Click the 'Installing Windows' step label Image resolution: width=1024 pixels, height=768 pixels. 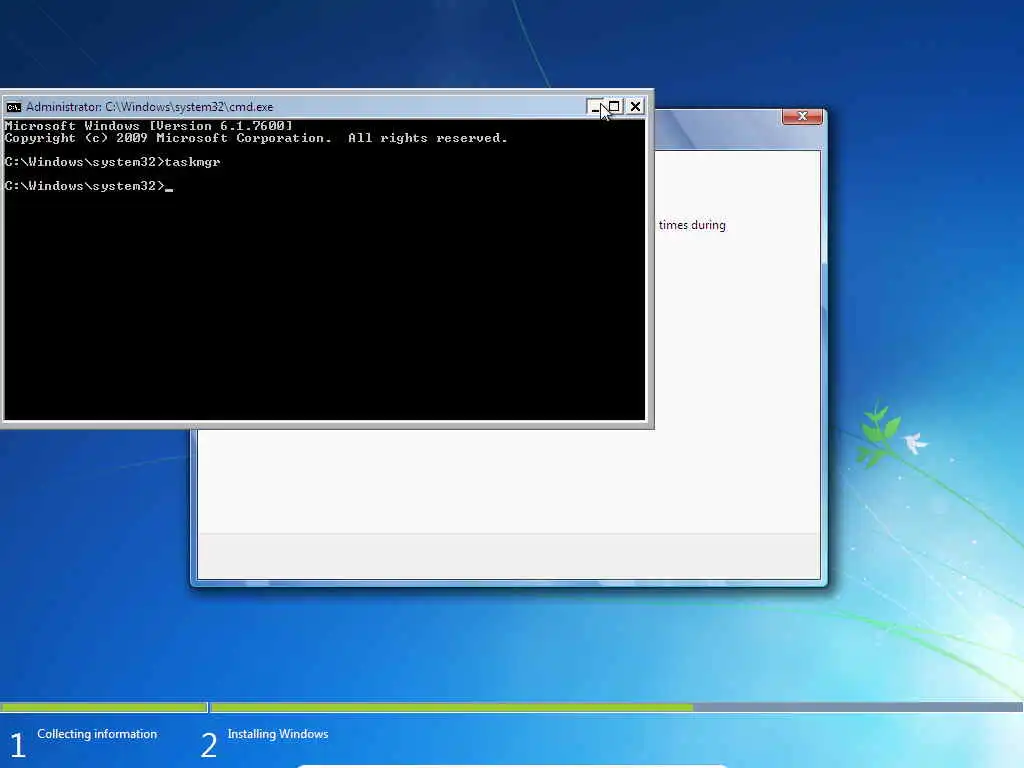point(278,734)
